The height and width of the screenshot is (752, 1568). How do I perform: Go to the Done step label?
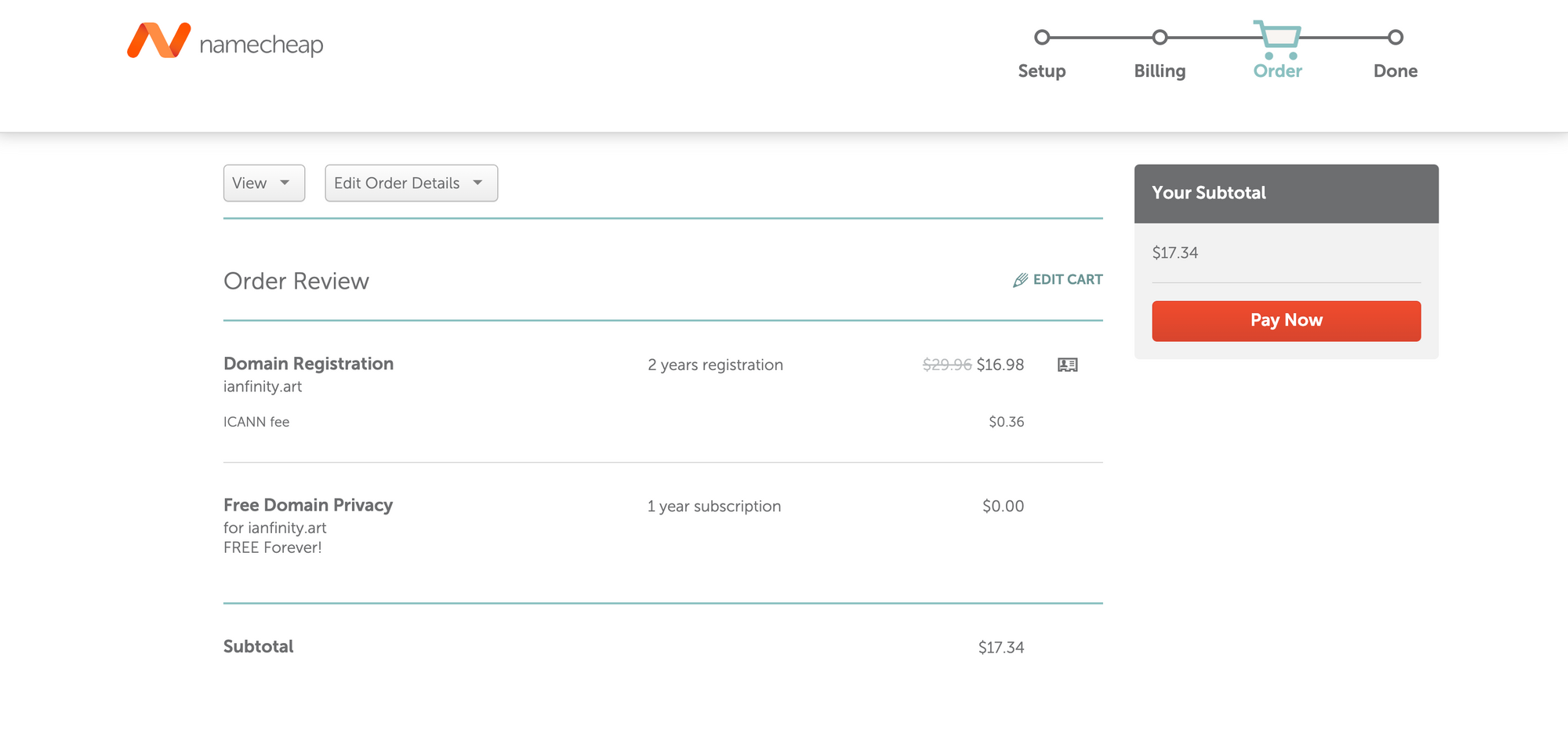tap(1396, 71)
